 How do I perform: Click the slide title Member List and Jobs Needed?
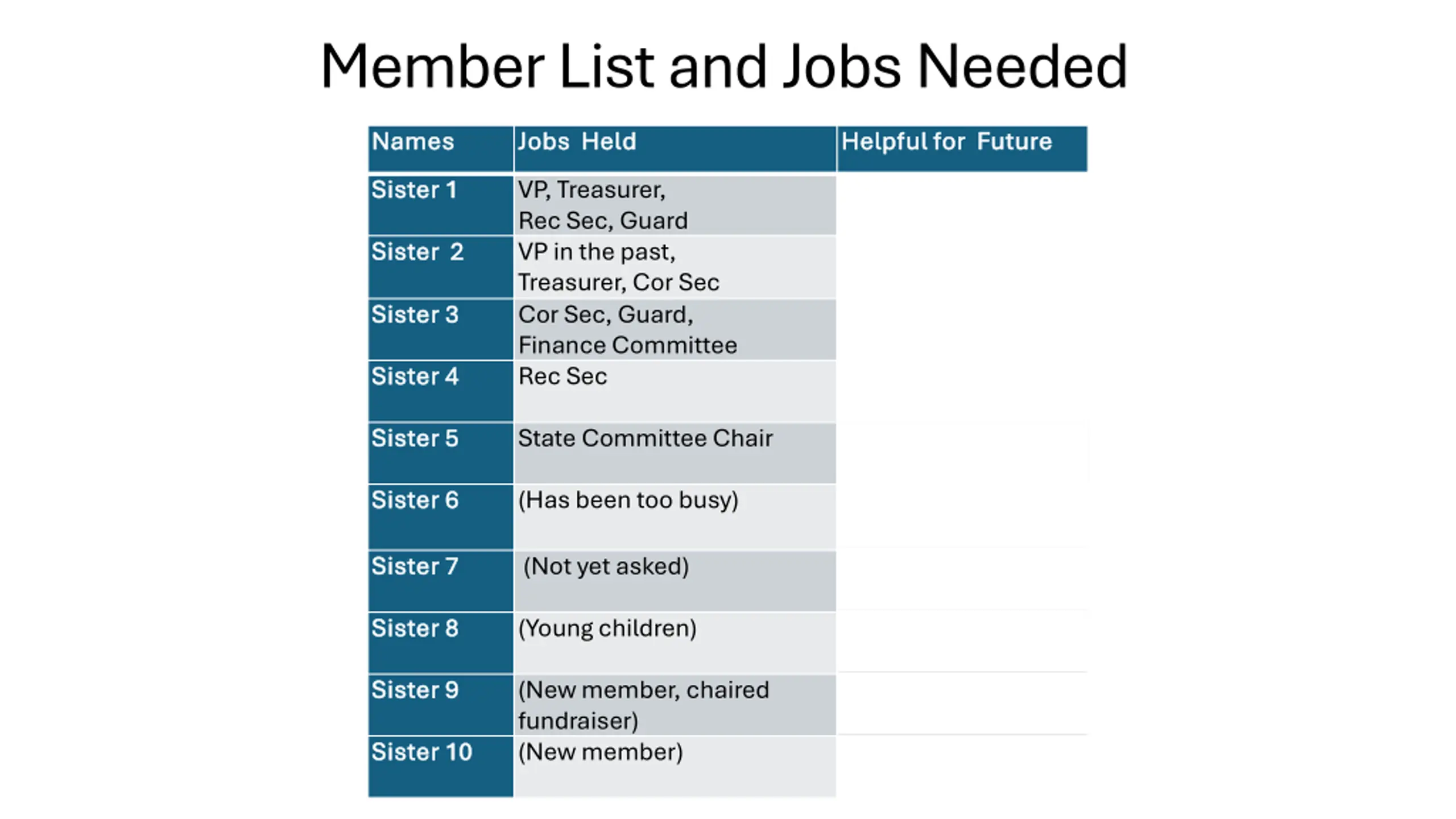click(723, 67)
